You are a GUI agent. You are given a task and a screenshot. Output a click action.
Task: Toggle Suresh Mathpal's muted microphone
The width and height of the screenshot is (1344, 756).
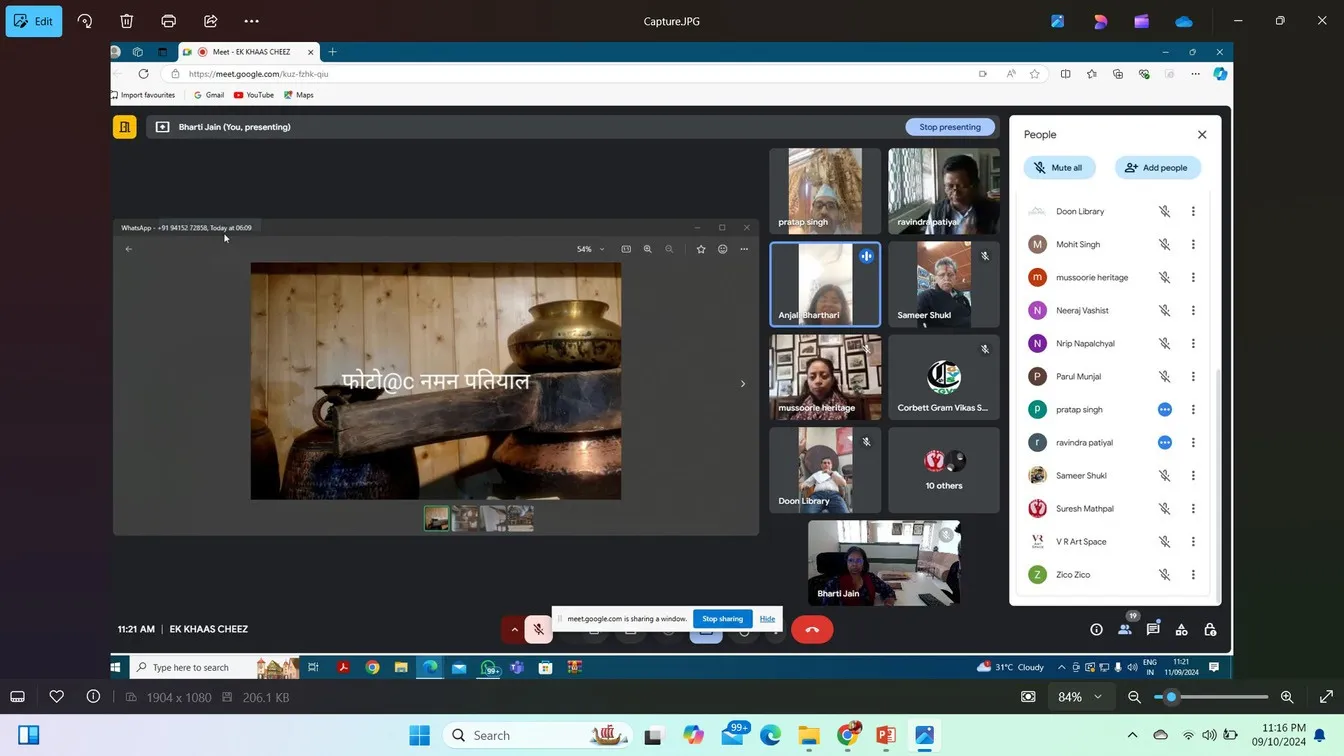pos(1164,509)
